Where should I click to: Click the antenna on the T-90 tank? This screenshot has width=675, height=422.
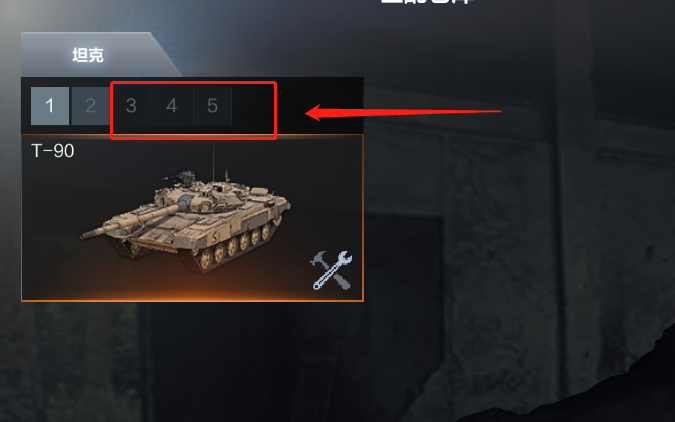click(x=214, y=161)
